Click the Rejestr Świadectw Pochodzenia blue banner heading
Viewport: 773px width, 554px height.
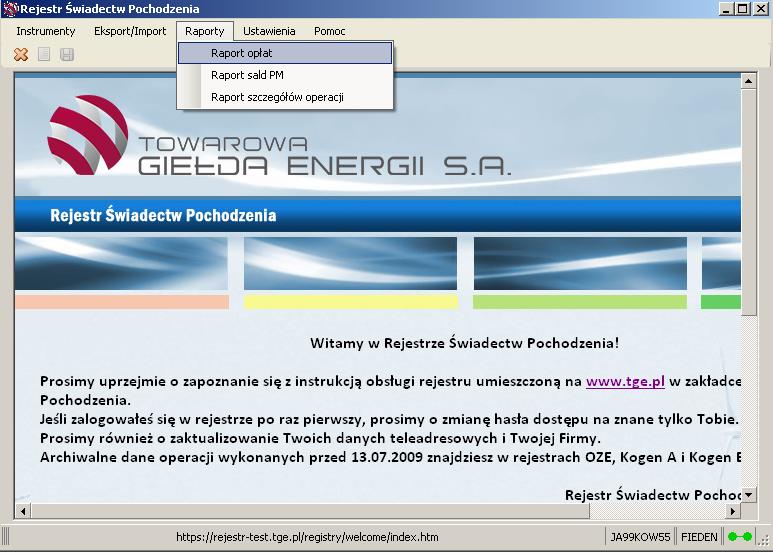tap(163, 215)
